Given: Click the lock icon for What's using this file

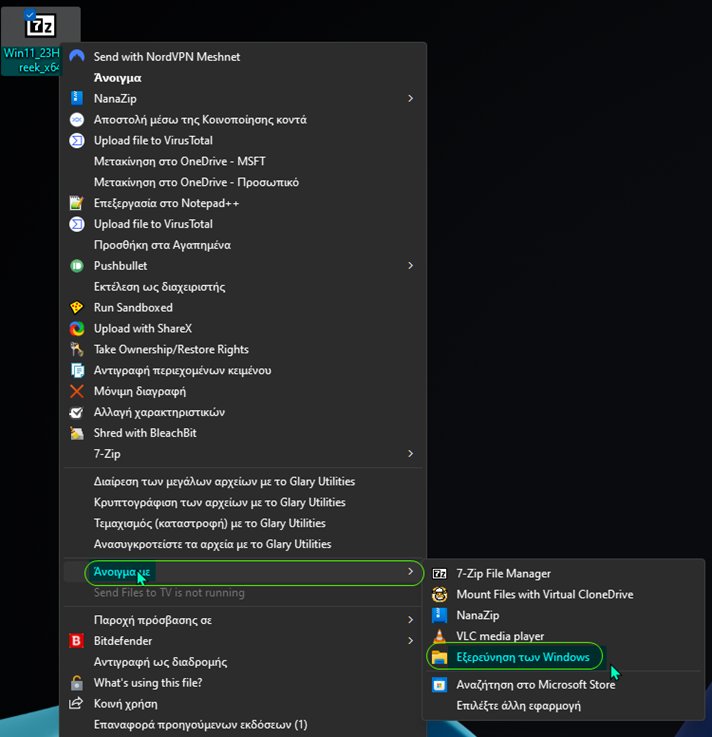Looking at the screenshot, I should (77, 682).
